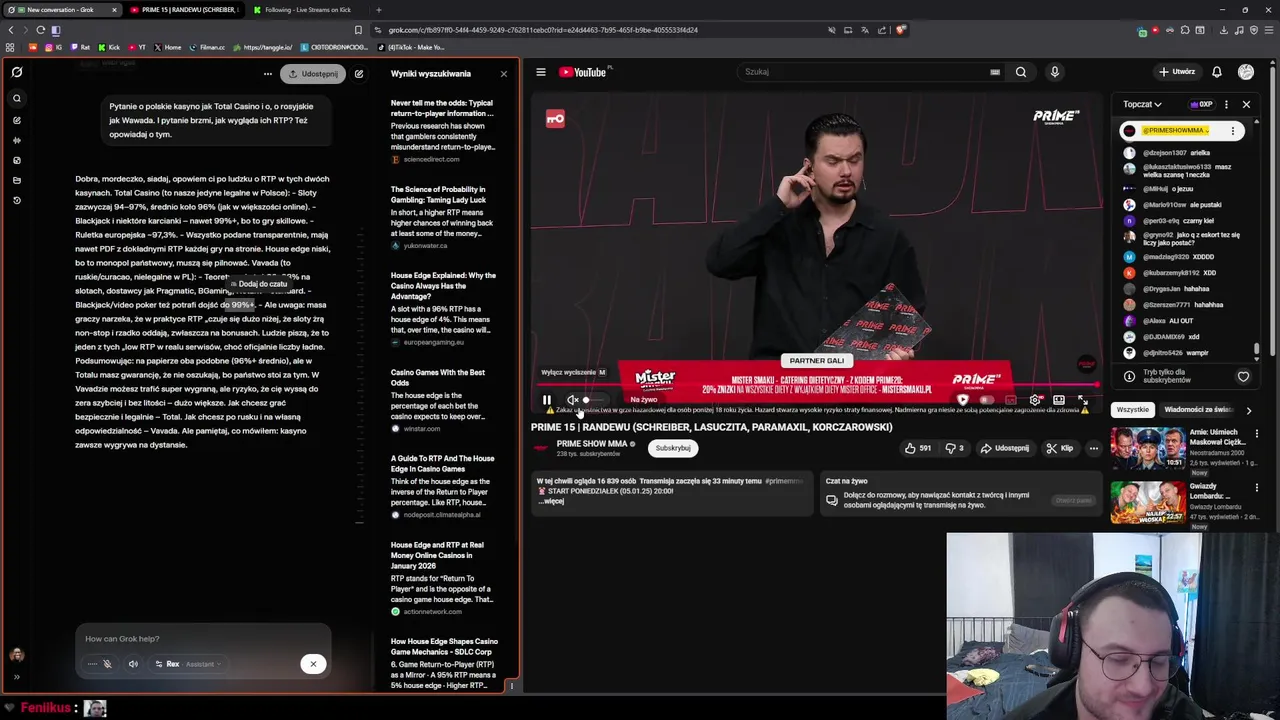Screen dimensions: 1280x720
Task: Submit search with YouTube magnifier button
Action: tap(1021, 72)
